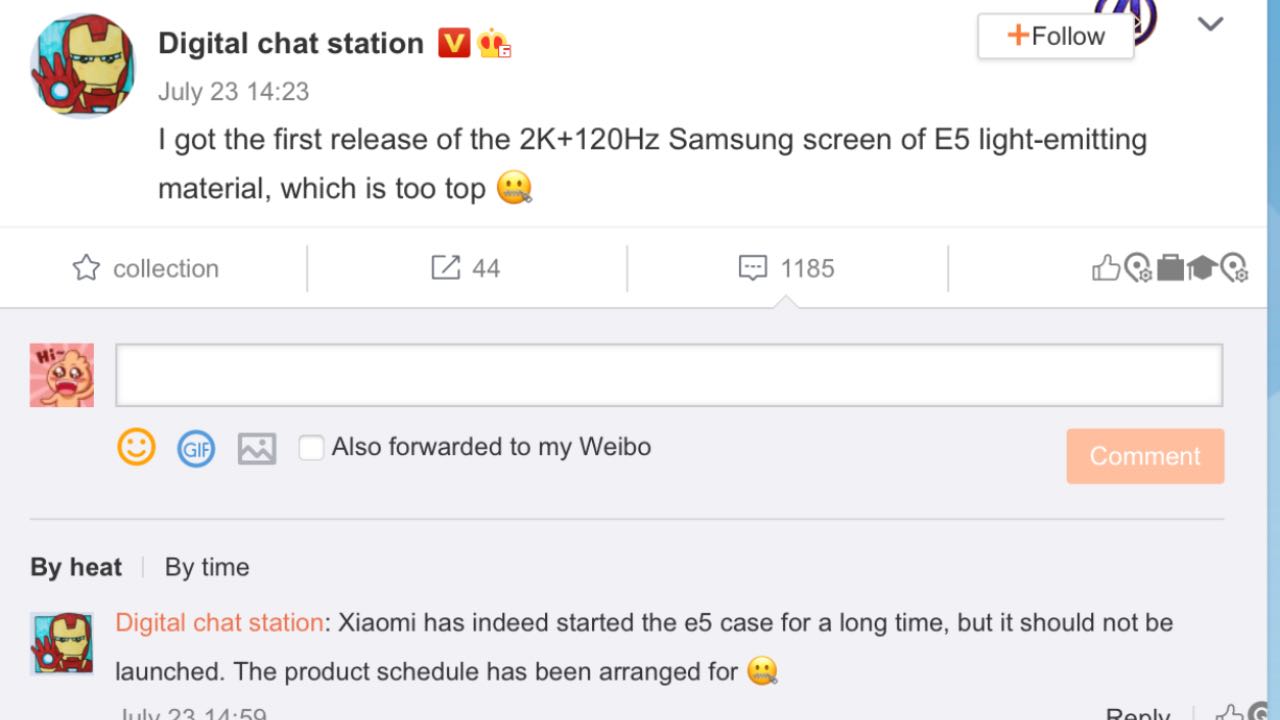
Task: Sort comments By time
Action: 207,567
